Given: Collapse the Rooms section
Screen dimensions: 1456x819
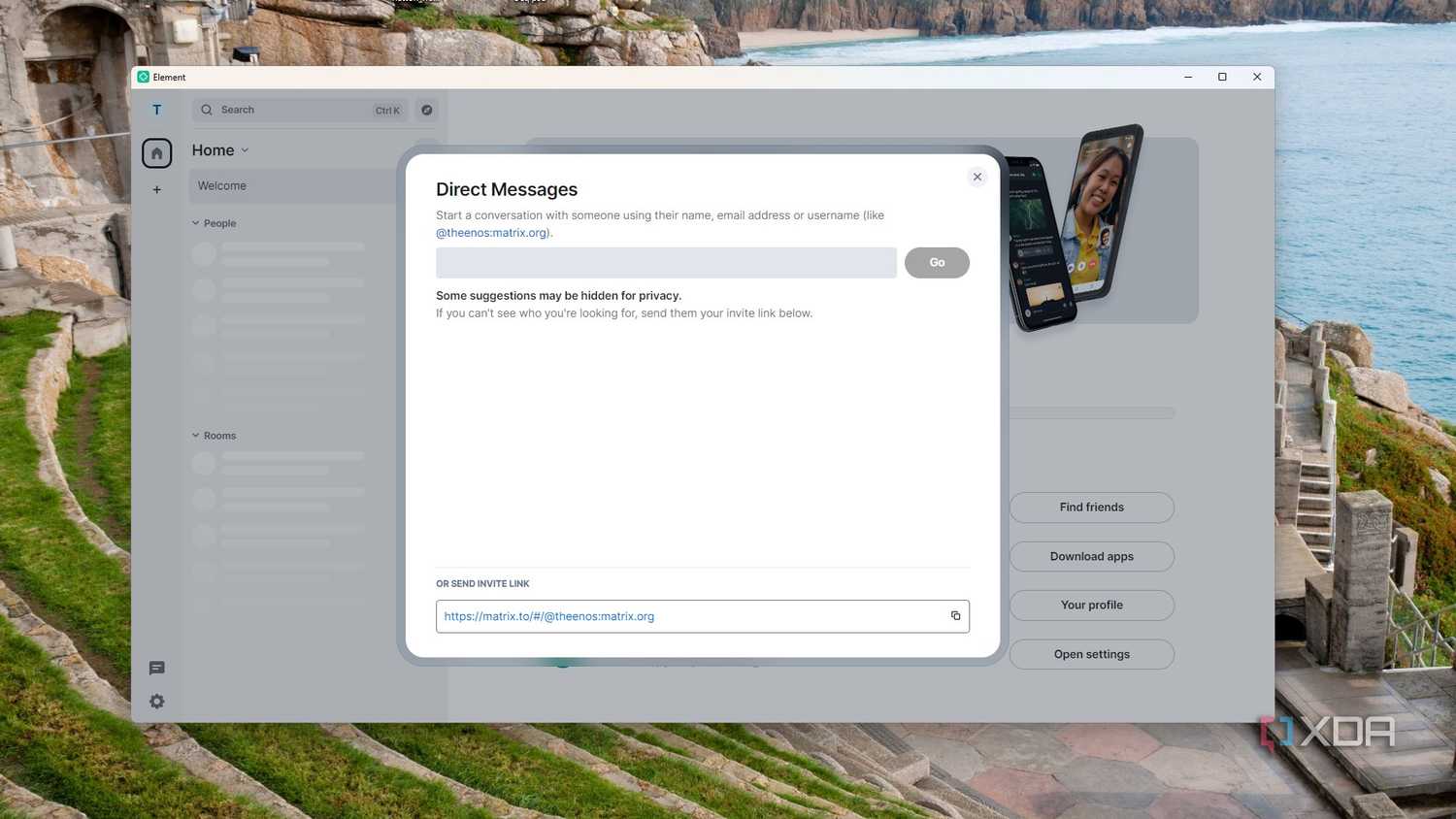Looking at the screenshot, I should pyautogui.click(x=214, y=436).
